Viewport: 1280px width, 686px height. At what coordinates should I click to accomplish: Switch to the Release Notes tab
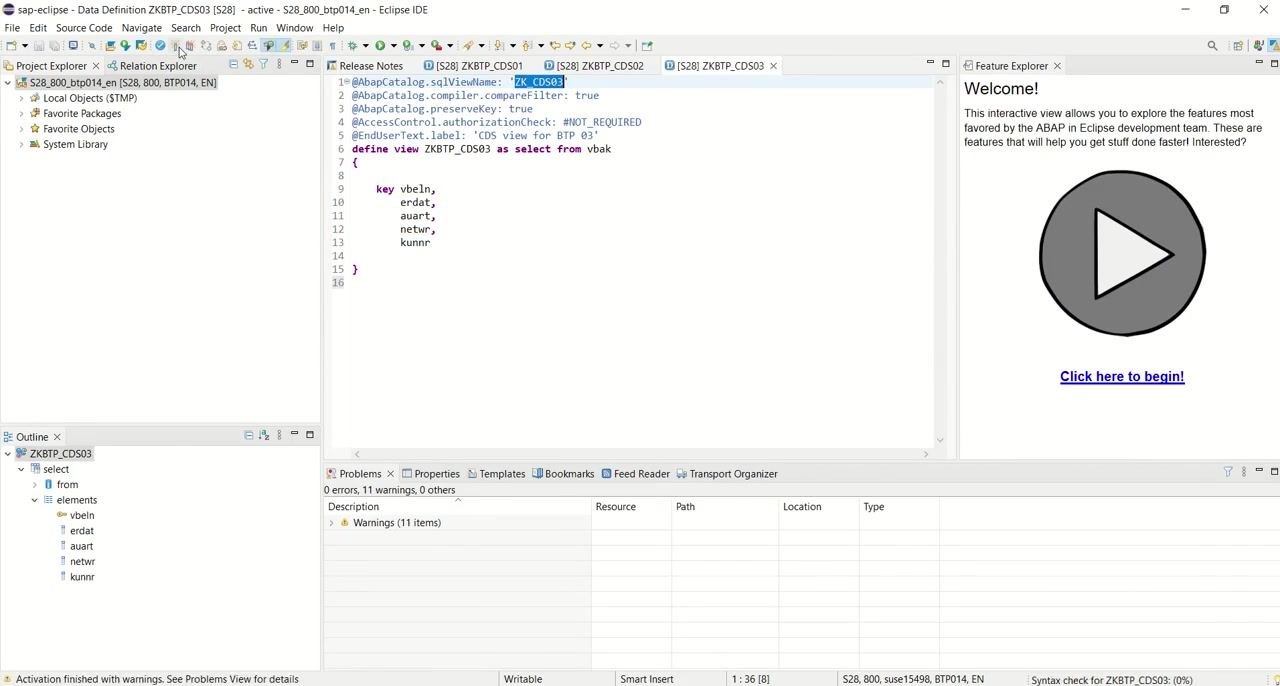click(x=365, y=66)
